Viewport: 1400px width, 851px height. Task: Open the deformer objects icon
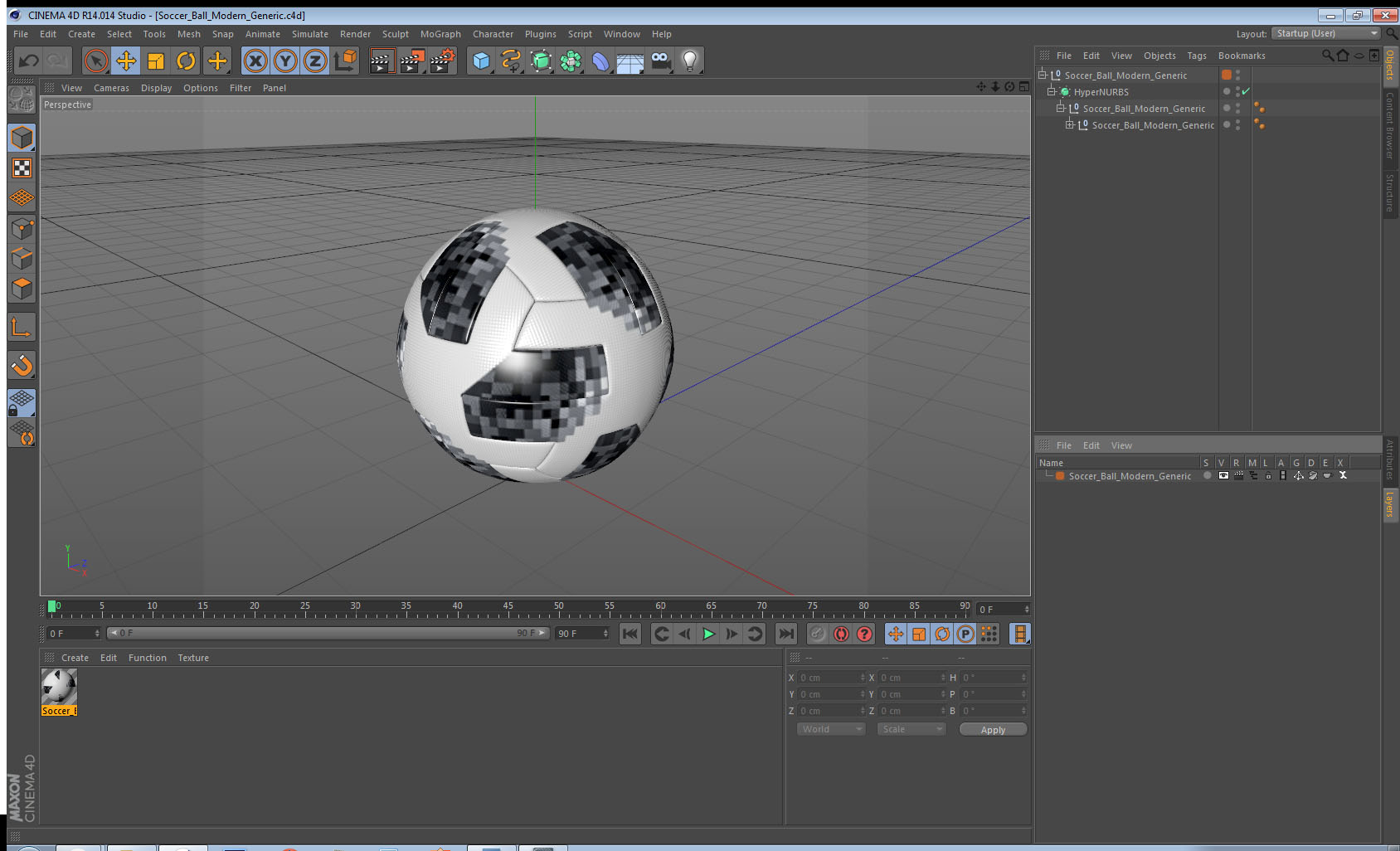pos(600,61)
